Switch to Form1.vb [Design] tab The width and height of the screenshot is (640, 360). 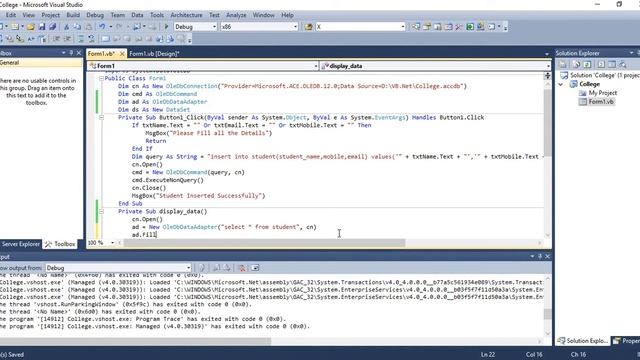154,53
